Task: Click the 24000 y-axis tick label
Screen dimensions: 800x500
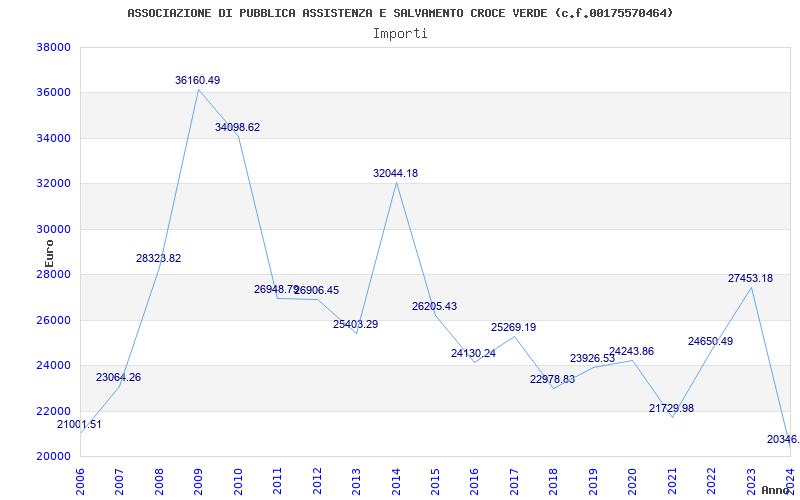Action: (x=53, y=366)
